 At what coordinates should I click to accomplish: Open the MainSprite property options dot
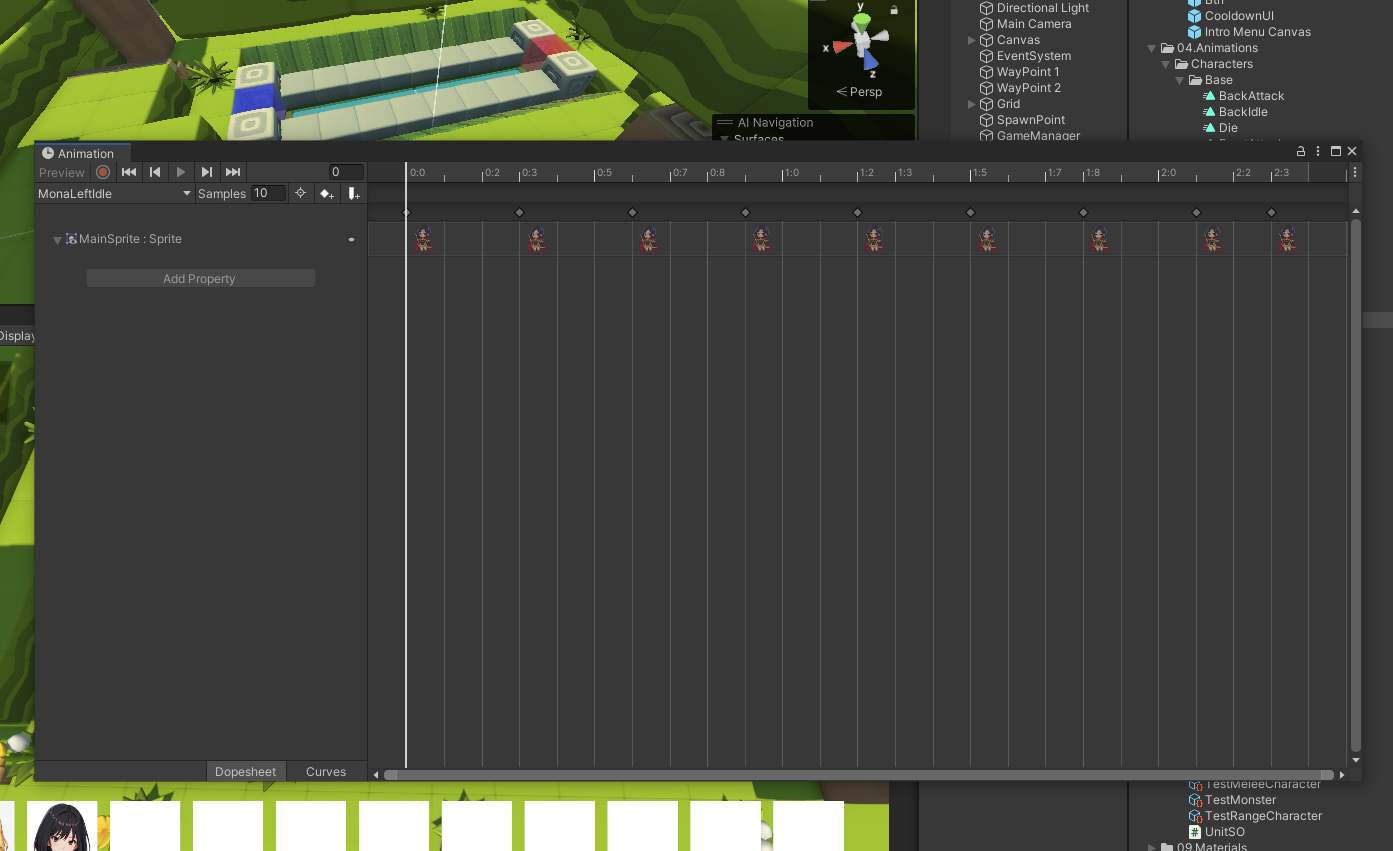pyautogui.click(x=351, y=240)
